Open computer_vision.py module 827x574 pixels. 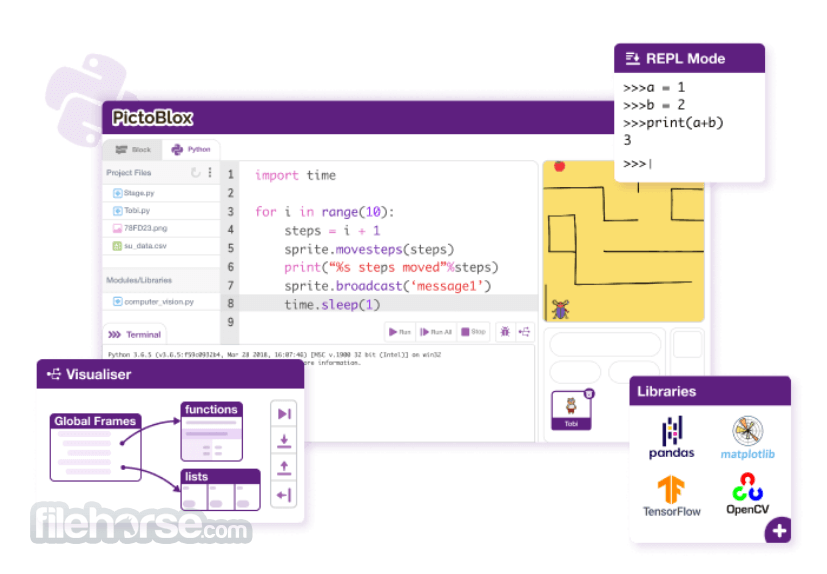pyautogui.click(x=161, y=302)
